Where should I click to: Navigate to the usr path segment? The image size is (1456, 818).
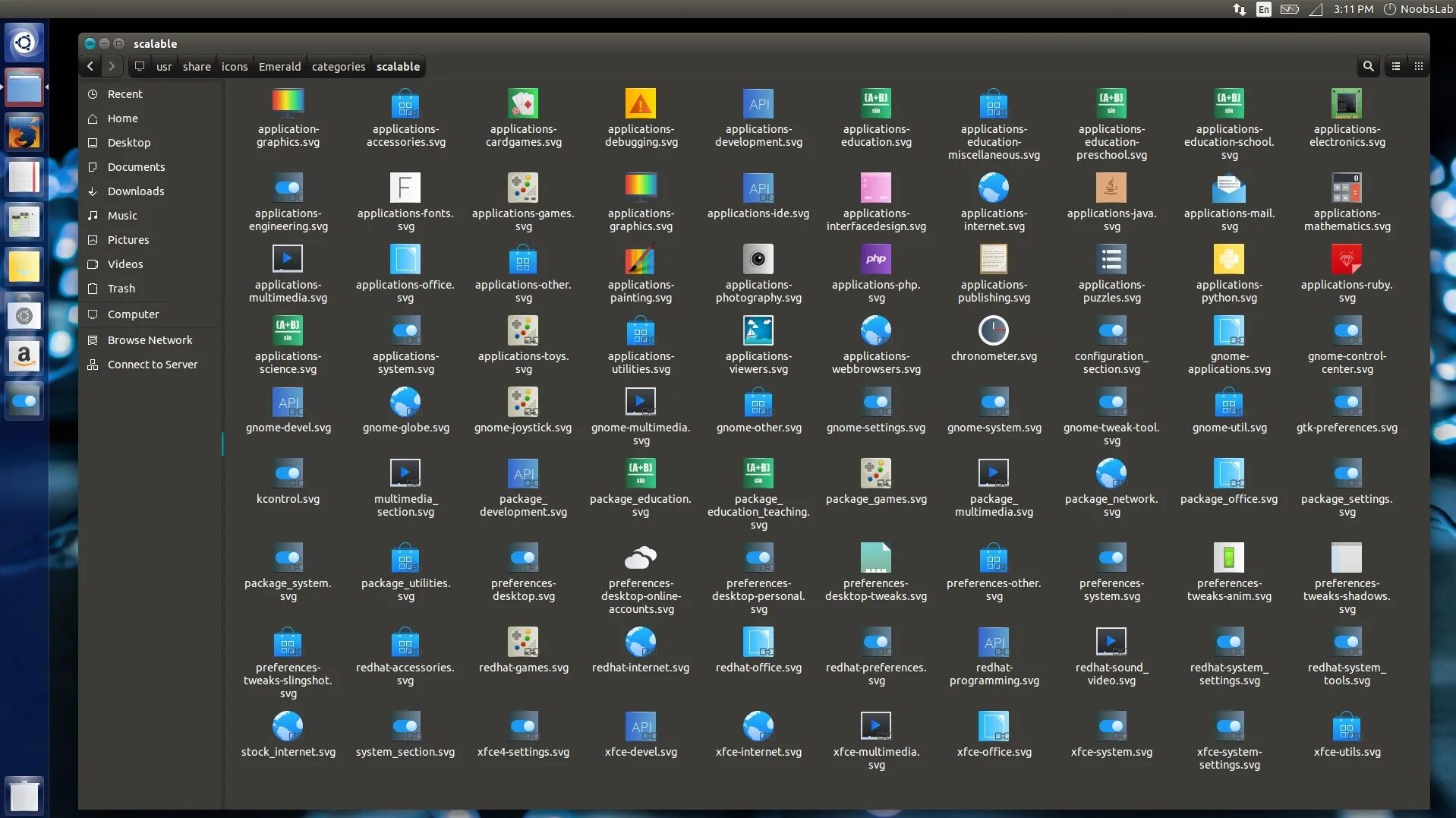164,67
